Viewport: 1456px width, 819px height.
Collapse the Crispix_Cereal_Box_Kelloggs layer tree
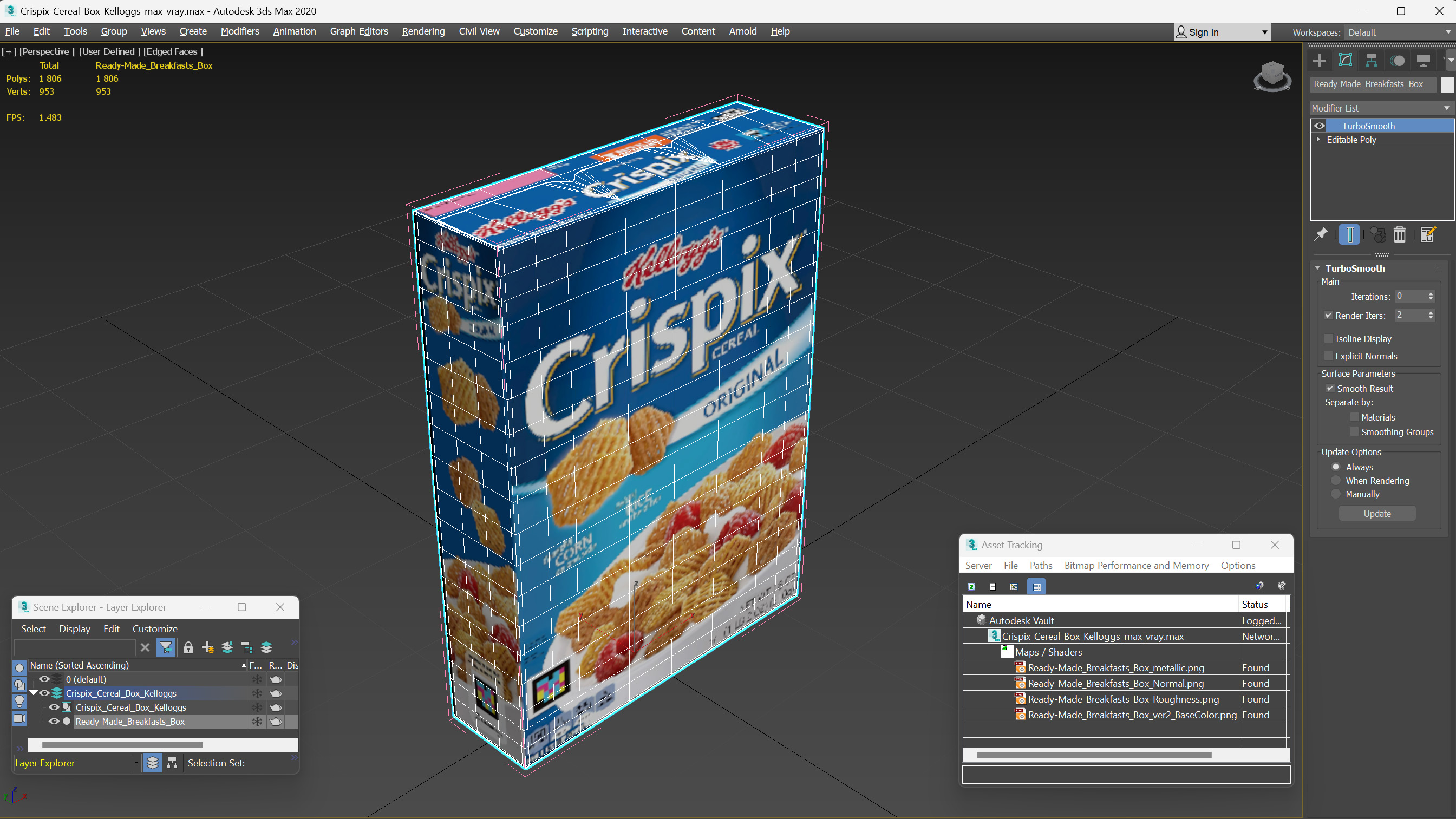click(x=34, y=693)
